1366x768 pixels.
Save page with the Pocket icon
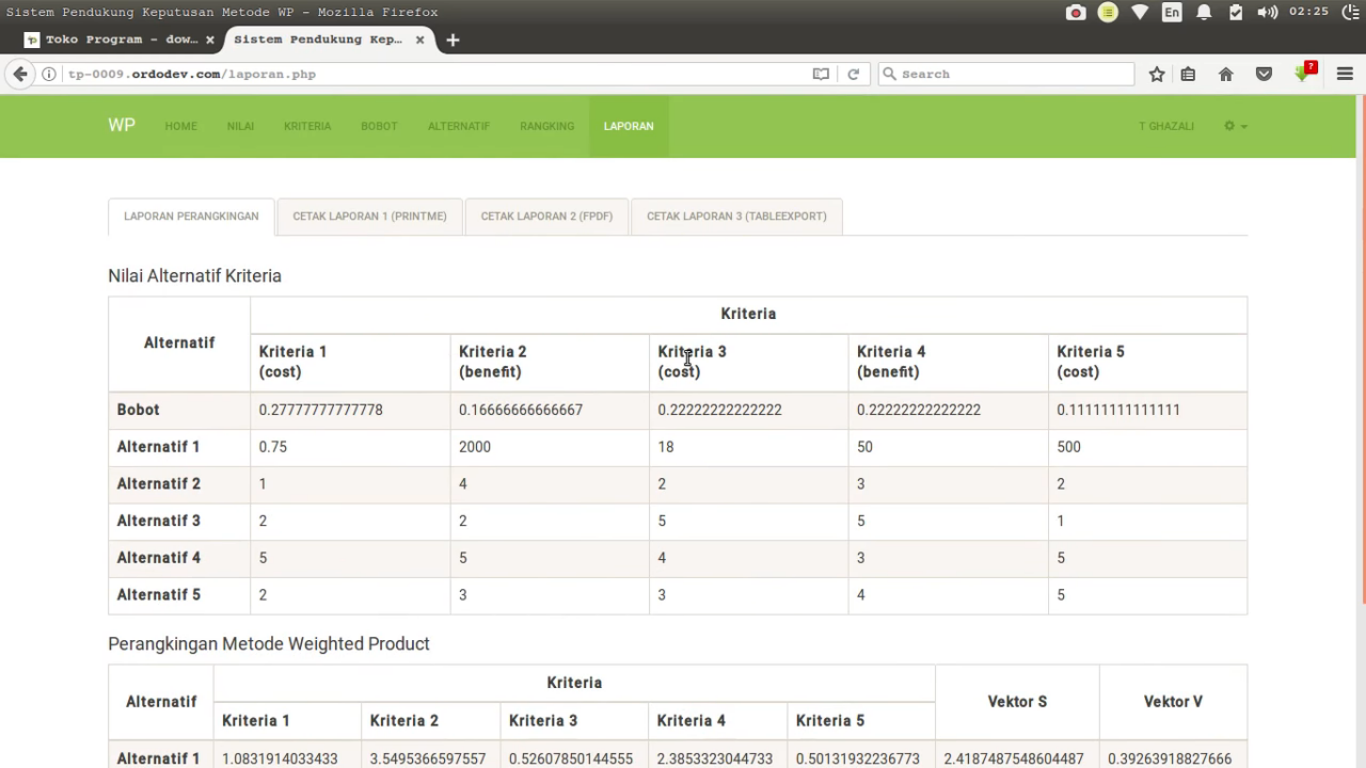point(1264,74)
